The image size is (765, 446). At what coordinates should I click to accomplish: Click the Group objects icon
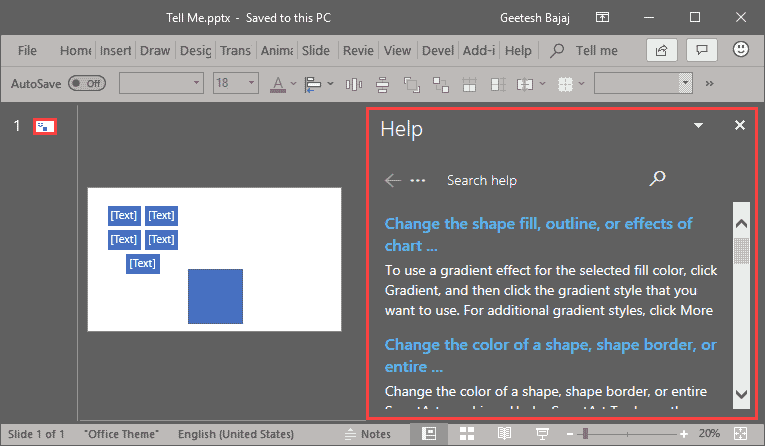coord(441,84)
